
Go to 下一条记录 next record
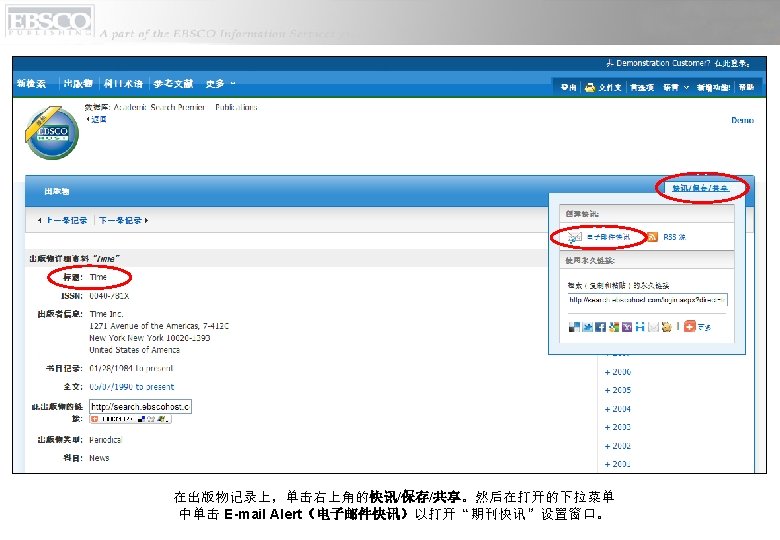pyautogui.click(x=120, y=220)
